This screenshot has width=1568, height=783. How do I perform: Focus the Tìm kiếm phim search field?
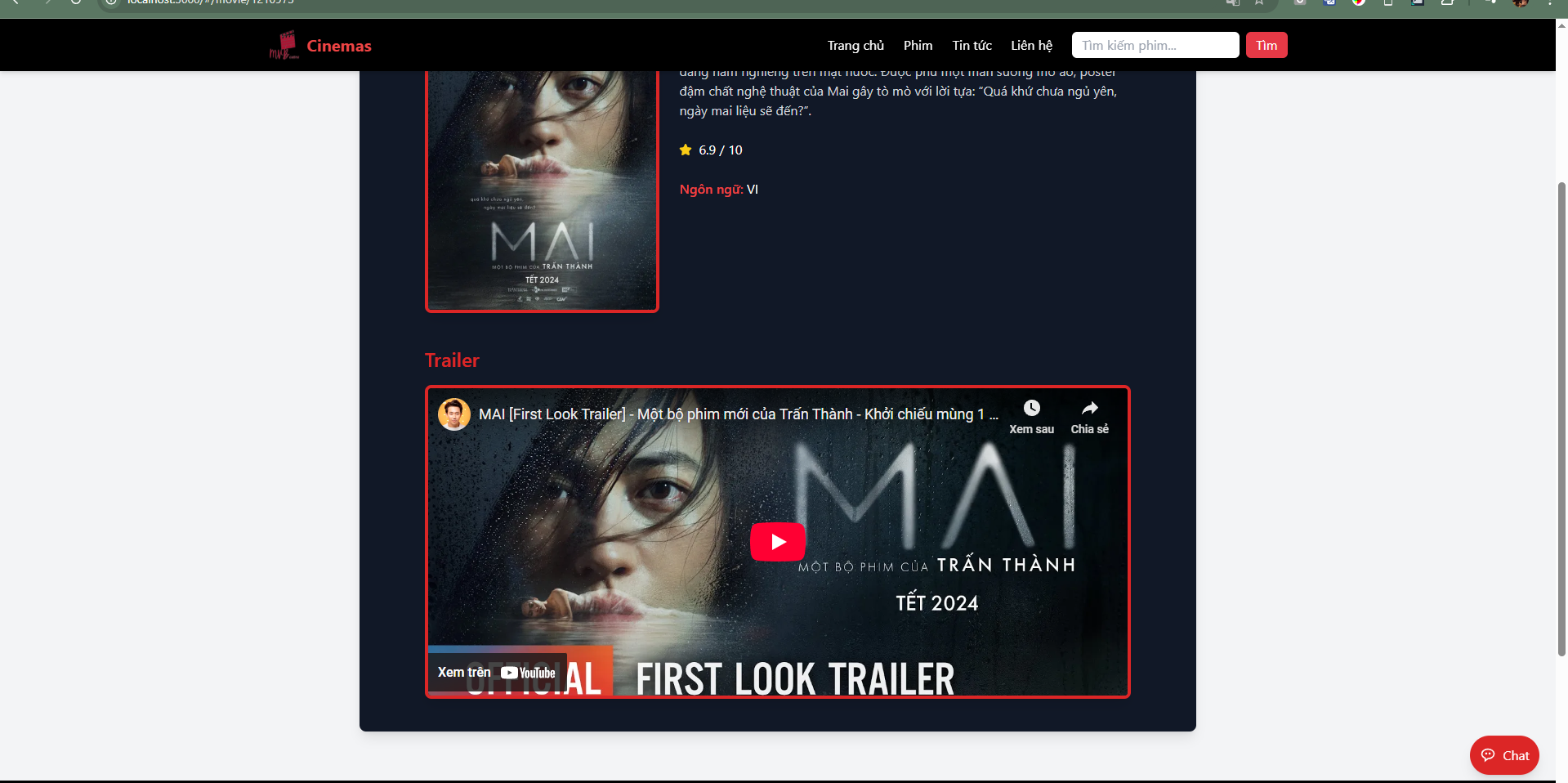(1155, 45)
